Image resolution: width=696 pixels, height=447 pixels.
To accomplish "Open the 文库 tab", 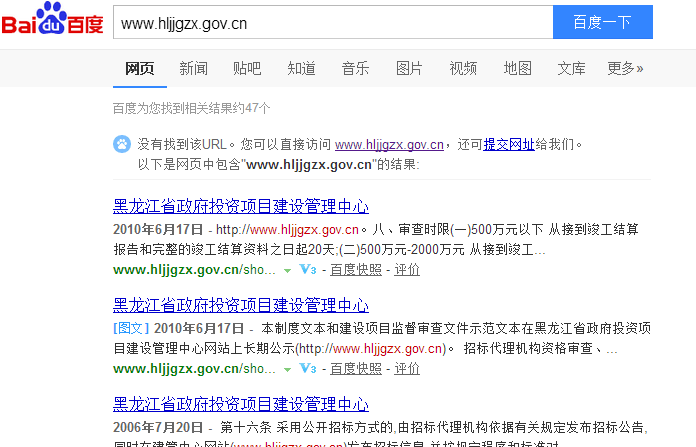I will click(x=571, y=68).
